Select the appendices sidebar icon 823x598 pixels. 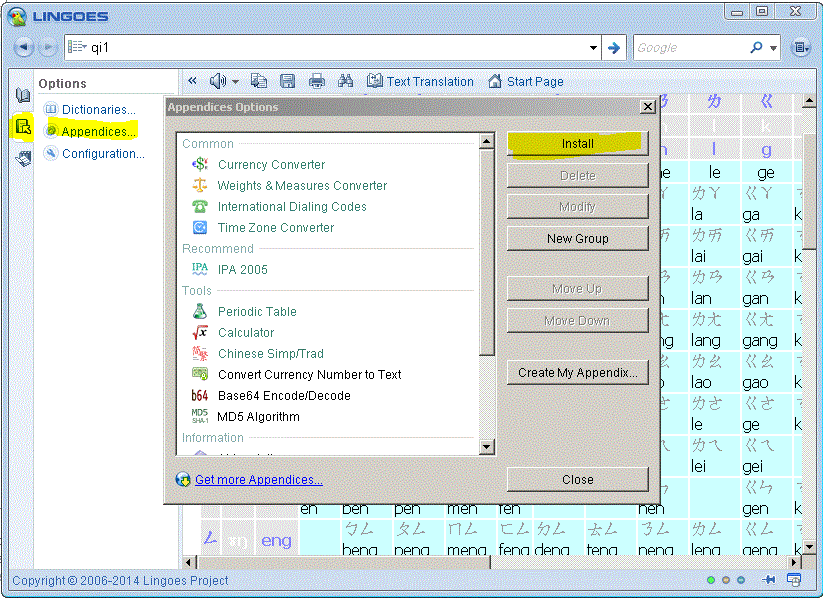pos(23,127)
